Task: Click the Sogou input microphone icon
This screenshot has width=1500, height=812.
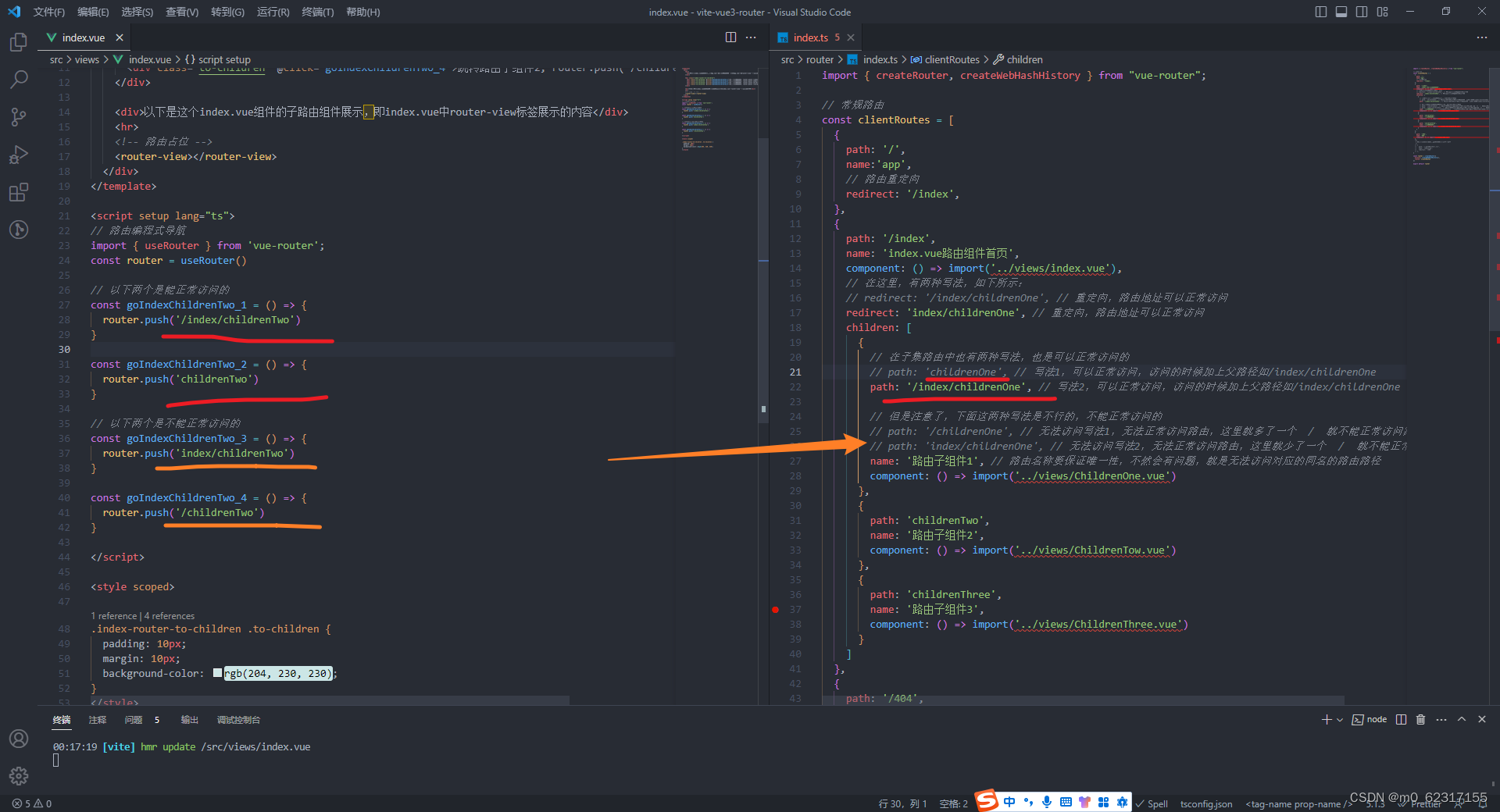Action: point(1047,802)
